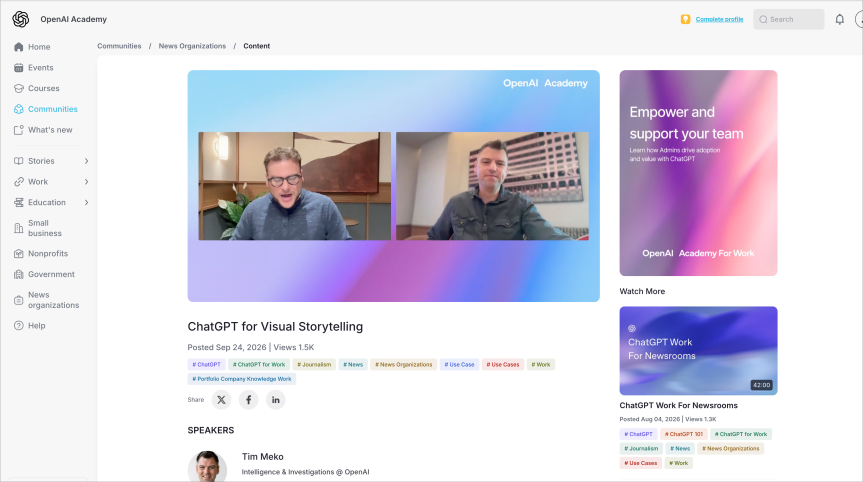Click the 42:00 duration badge
The image size is (863, 482).
tap(762, 385)
